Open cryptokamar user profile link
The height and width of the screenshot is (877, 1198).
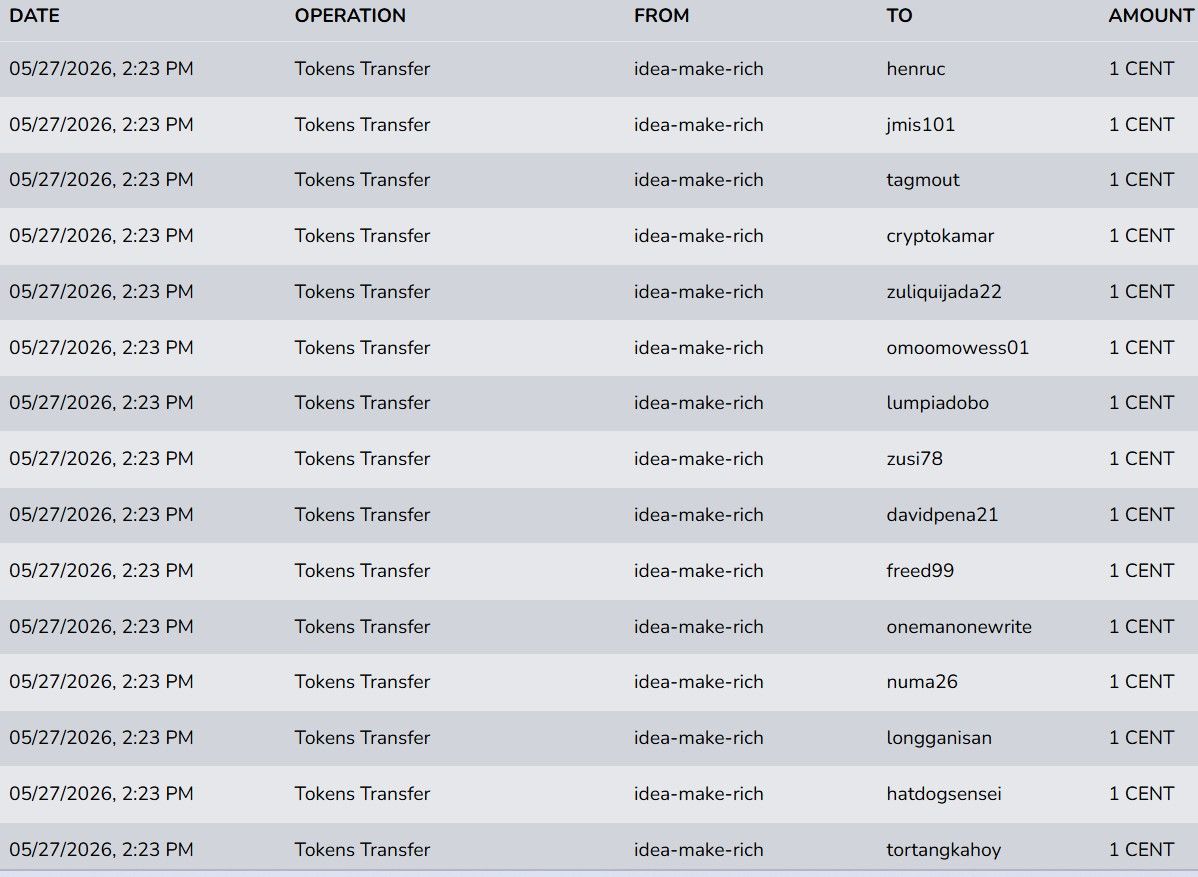(x=940, y=236)
